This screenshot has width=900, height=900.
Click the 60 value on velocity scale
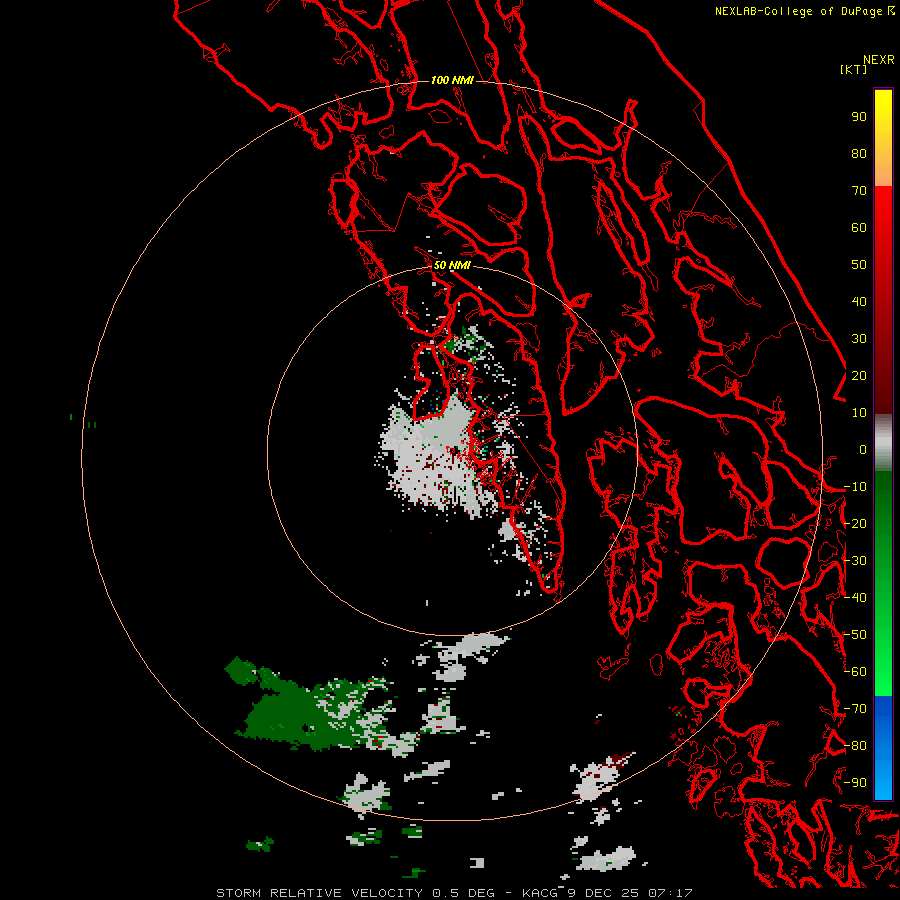coord(859,227)
